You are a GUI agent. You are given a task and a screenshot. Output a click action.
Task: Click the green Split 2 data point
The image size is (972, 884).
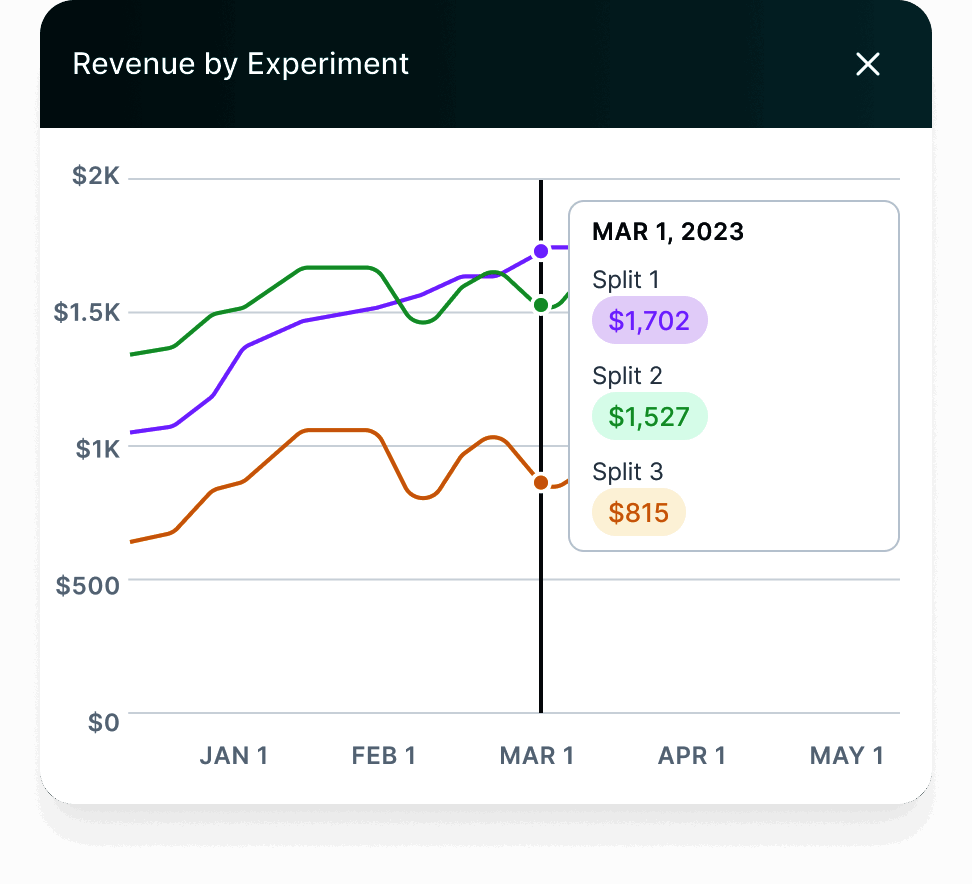pos(541,304)
